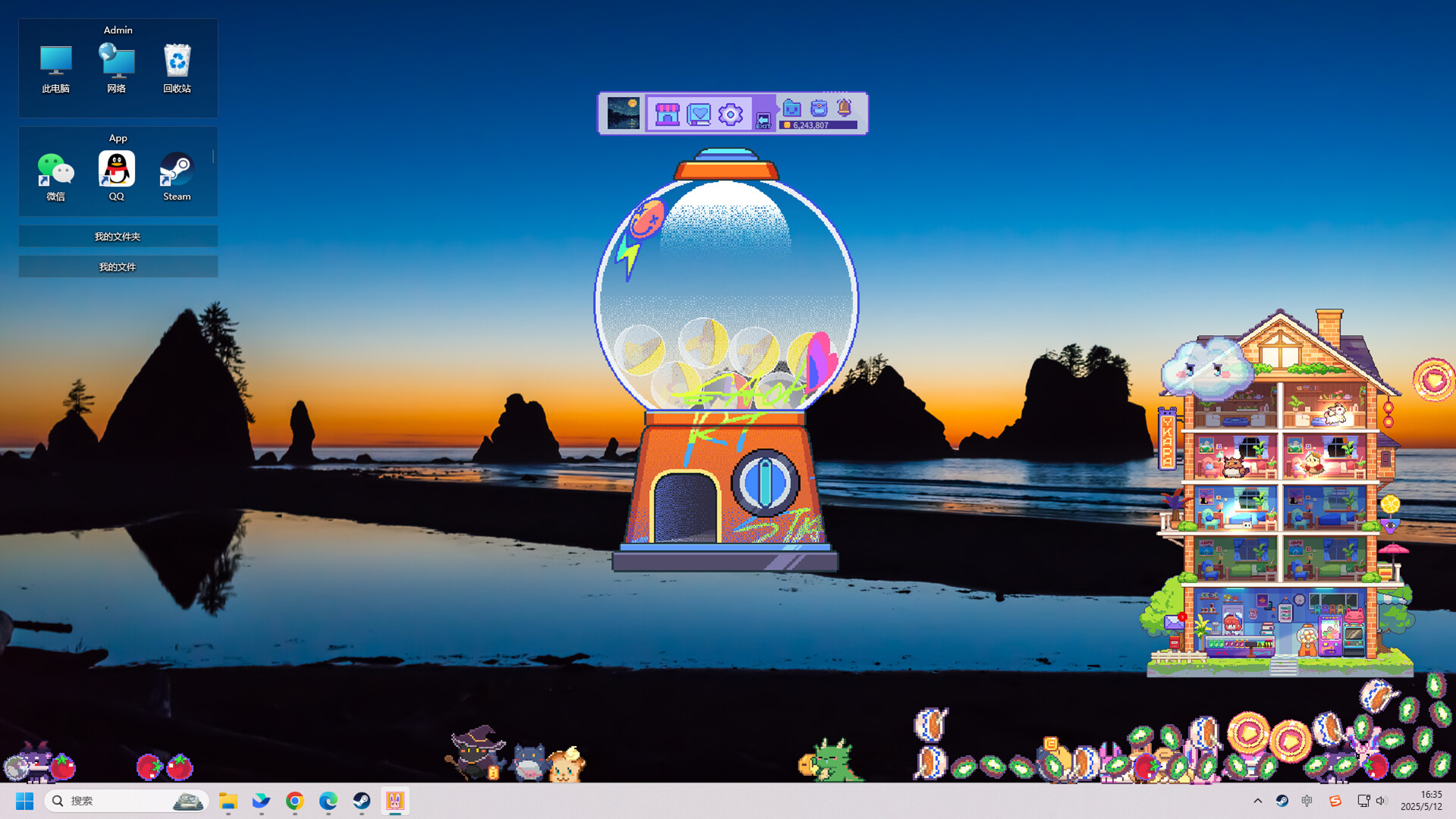Expand the 我的文件夹 desktop group

pos(118,237)
